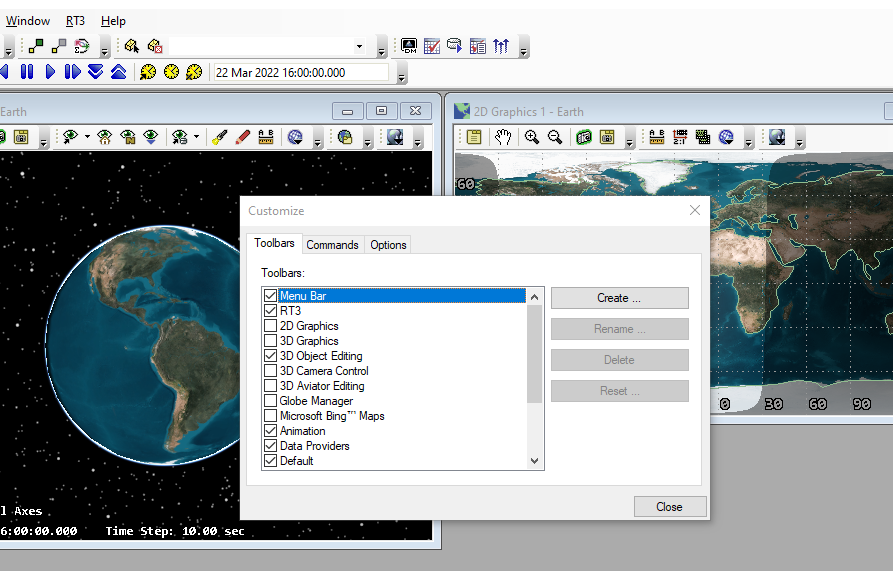Click the Close button in Customize dialog
The width and height of the screenshot is (893, 571).
click(669, 507)
